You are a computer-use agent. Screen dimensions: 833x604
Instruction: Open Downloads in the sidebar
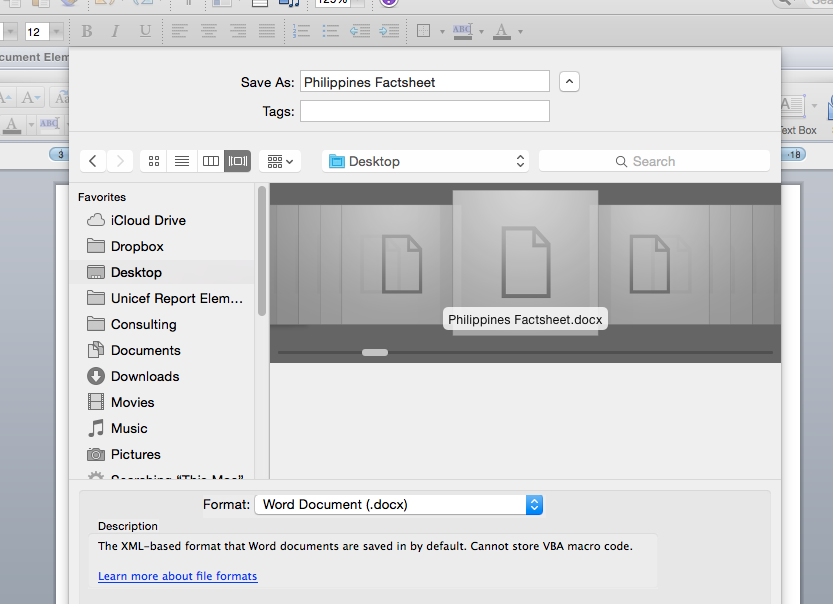click(144, 376)
